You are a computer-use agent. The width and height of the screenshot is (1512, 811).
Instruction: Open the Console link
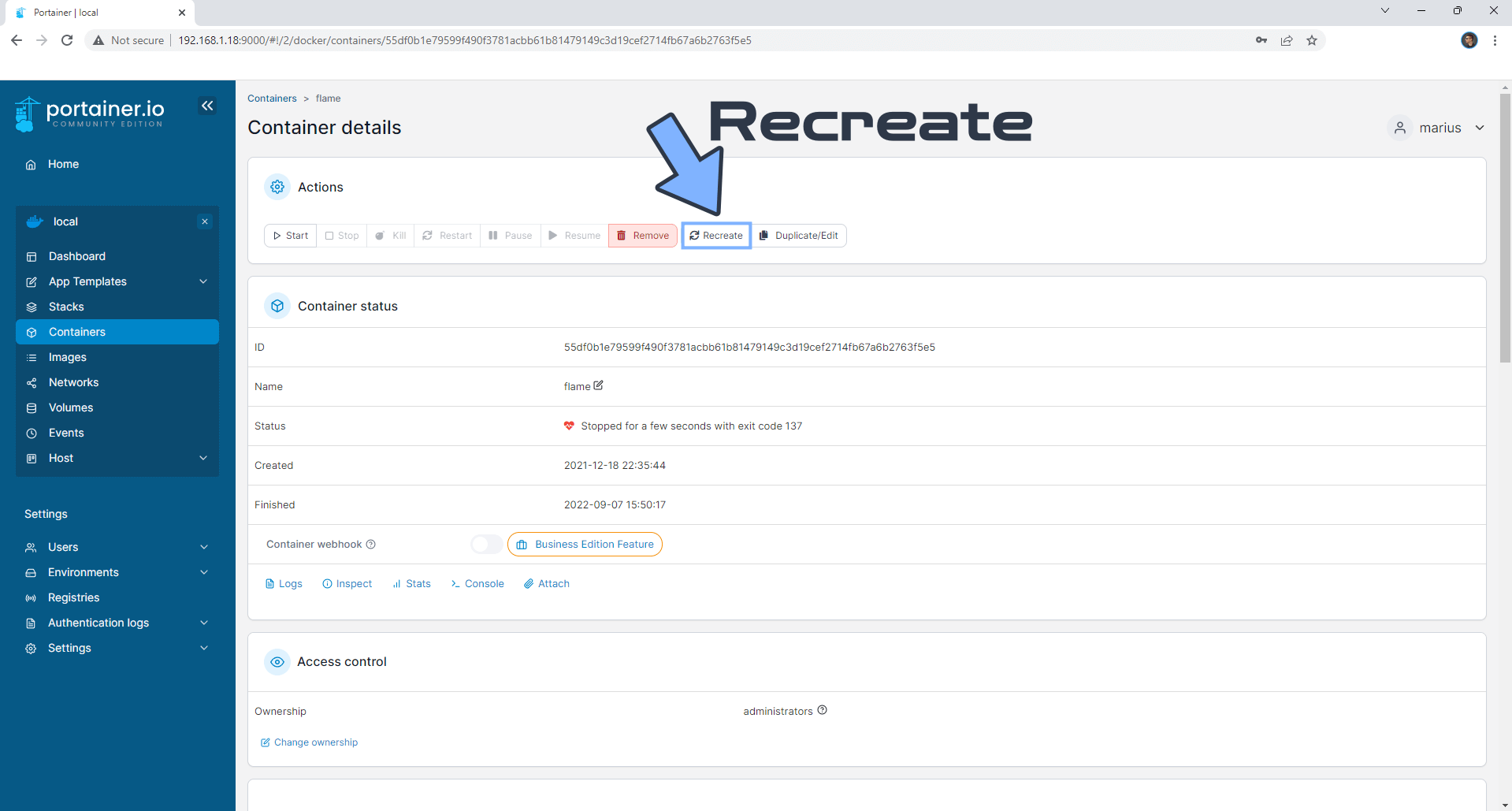(477, 584)
